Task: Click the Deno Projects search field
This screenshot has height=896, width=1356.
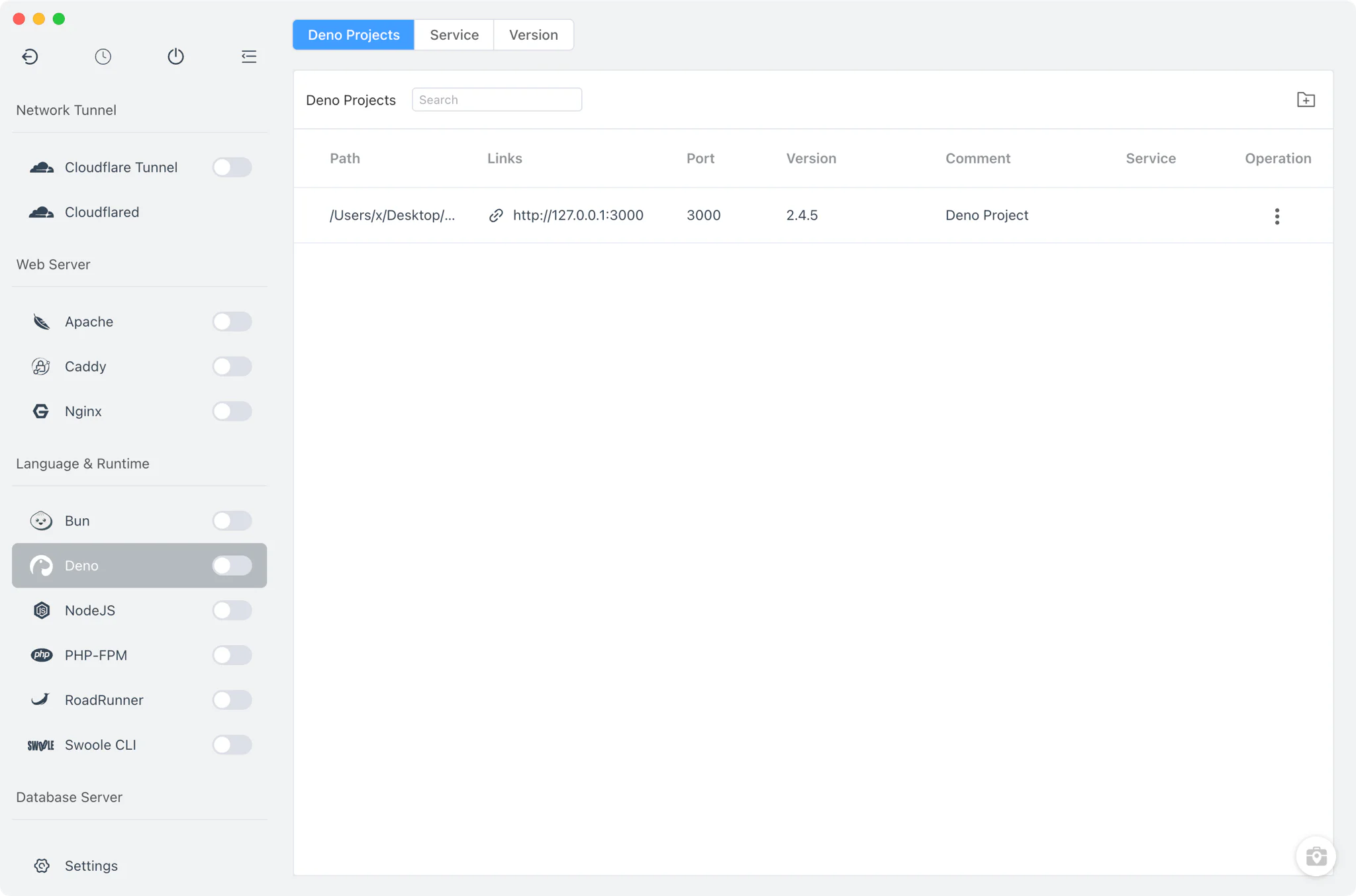Action: pos(497,100)
